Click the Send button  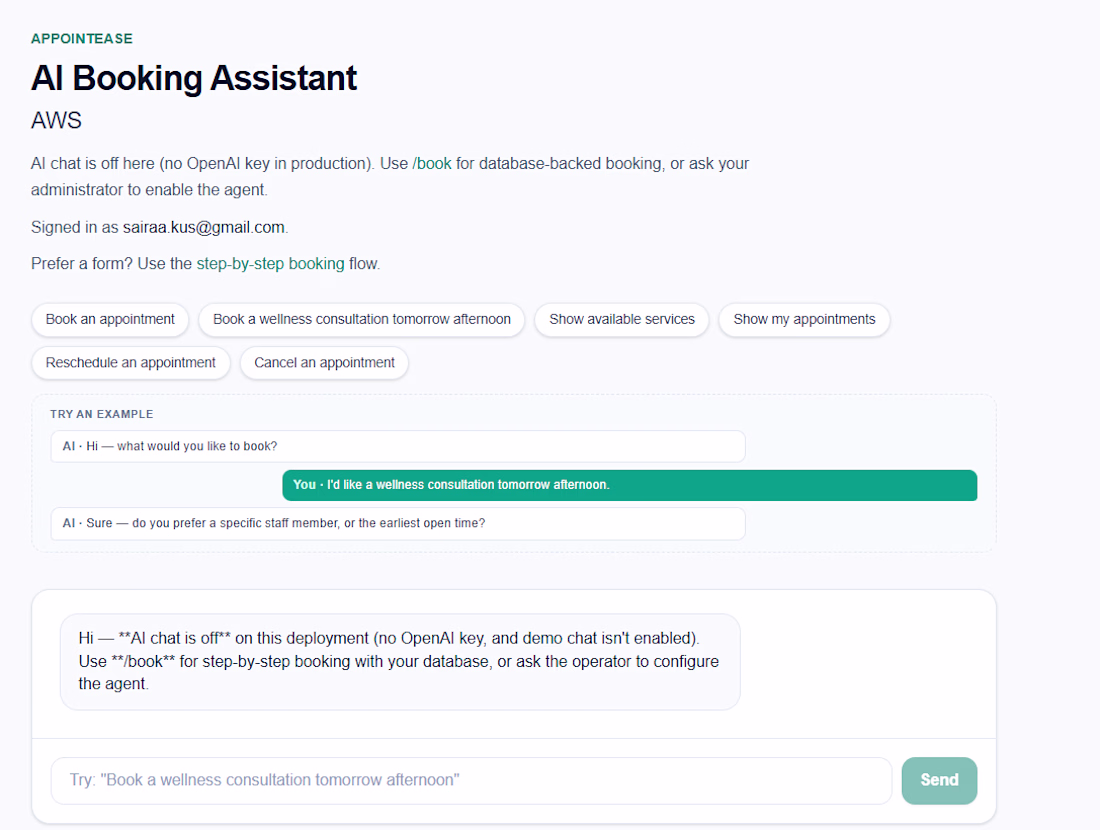[939, 780]
